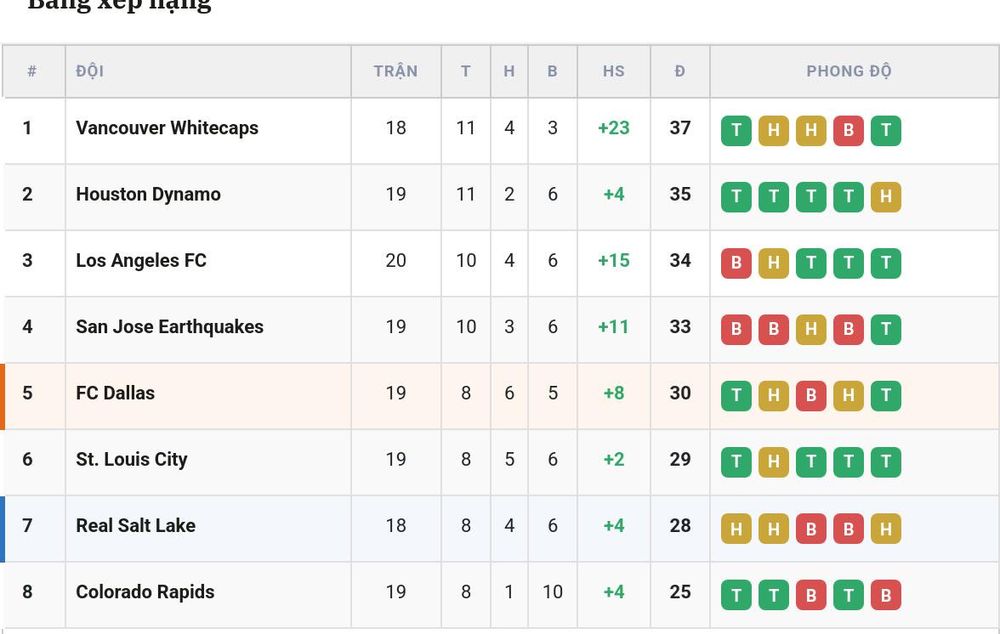Click Real Salt Lake's last yellow H badge
The image size is (1000, 634).
[x=886, y=529]
